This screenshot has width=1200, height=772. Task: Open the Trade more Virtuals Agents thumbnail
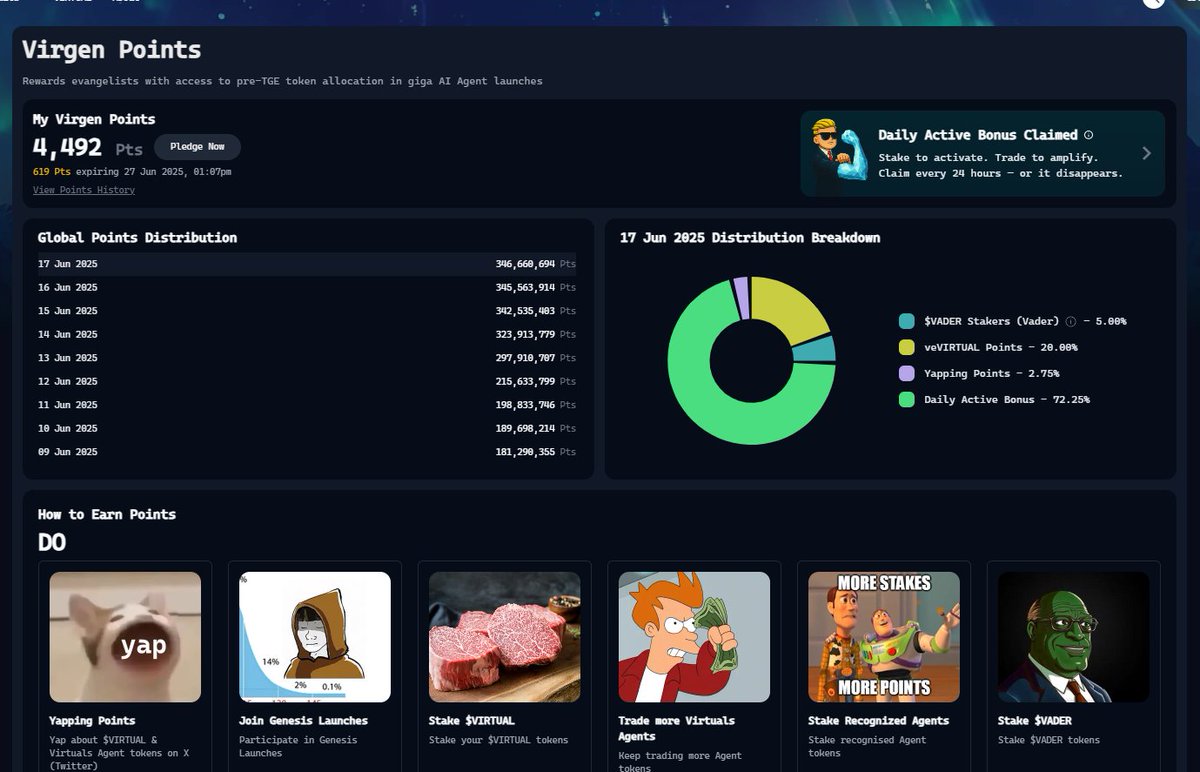(694, 637)
